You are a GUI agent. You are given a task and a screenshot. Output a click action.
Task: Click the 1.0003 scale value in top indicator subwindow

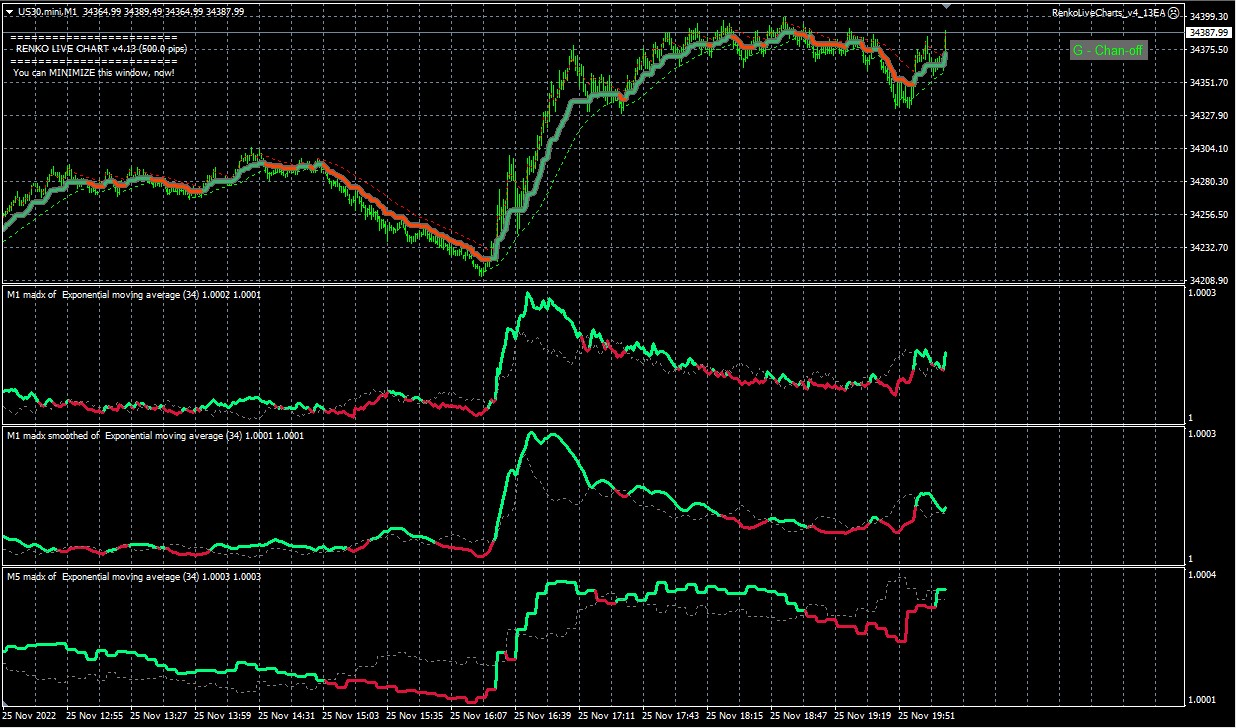[1204, 293]
